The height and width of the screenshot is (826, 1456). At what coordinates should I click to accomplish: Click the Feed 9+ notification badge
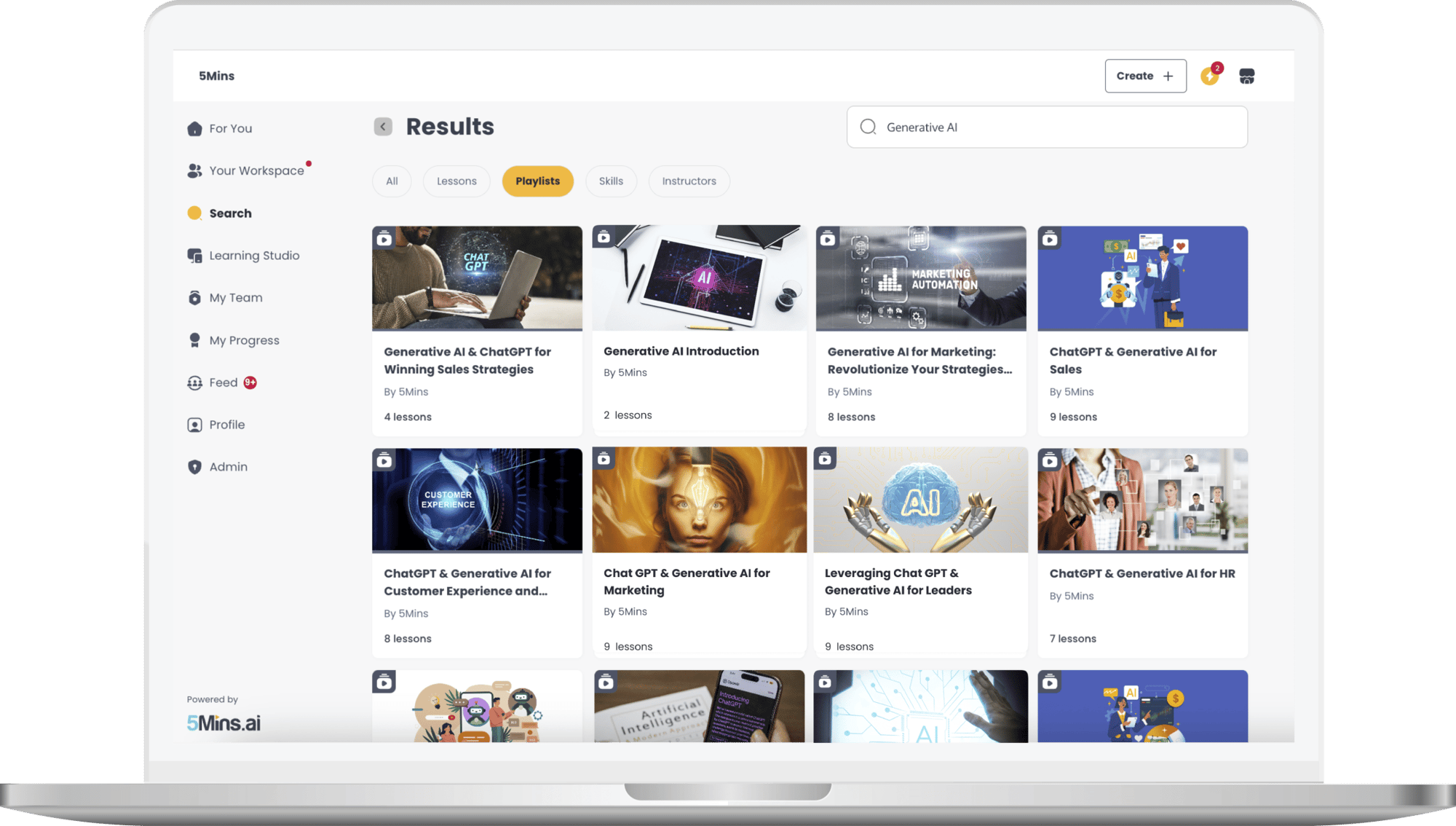pos(250,382)
